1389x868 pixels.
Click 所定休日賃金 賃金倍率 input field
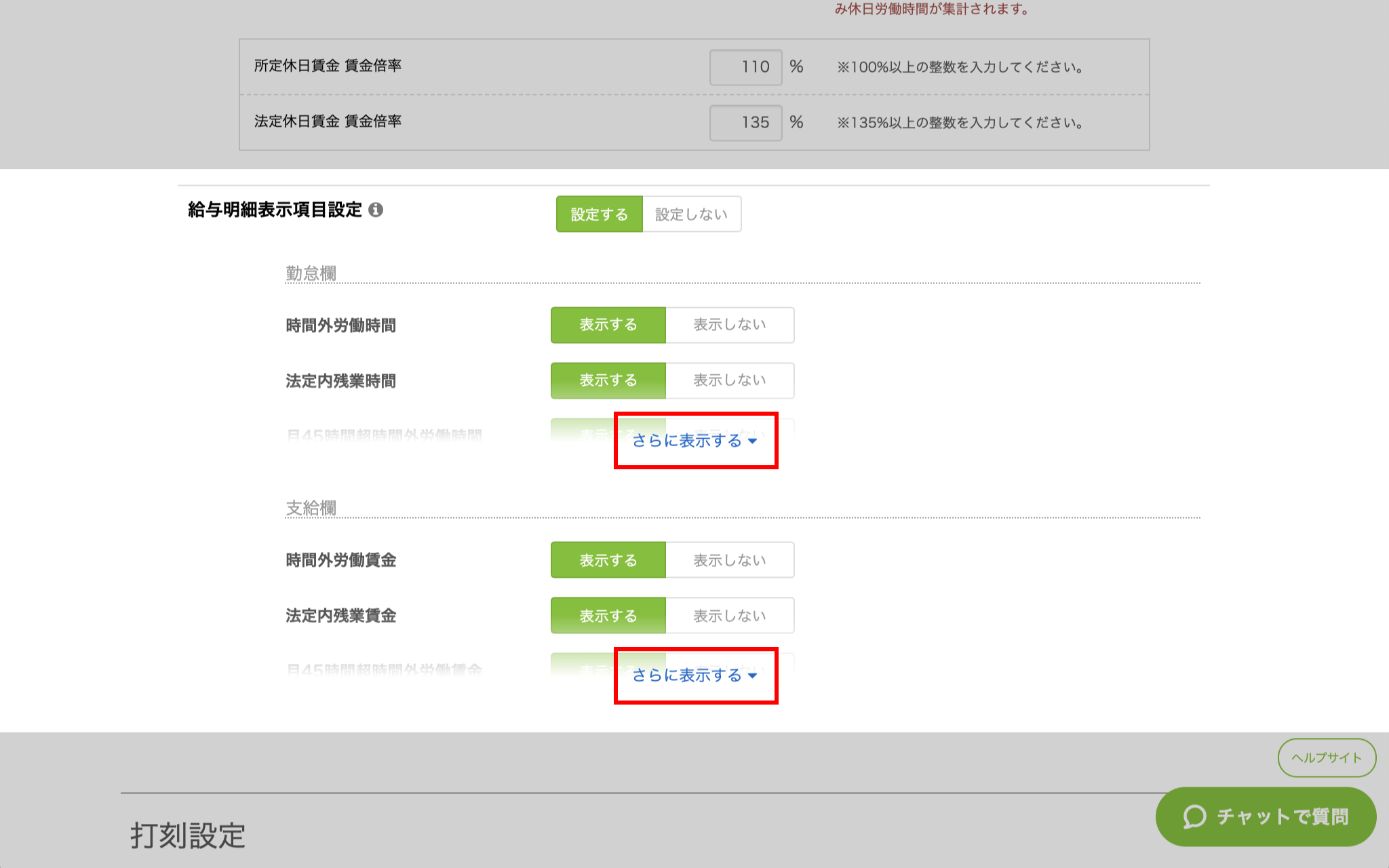pyautogui.click(x=745, y=67)
